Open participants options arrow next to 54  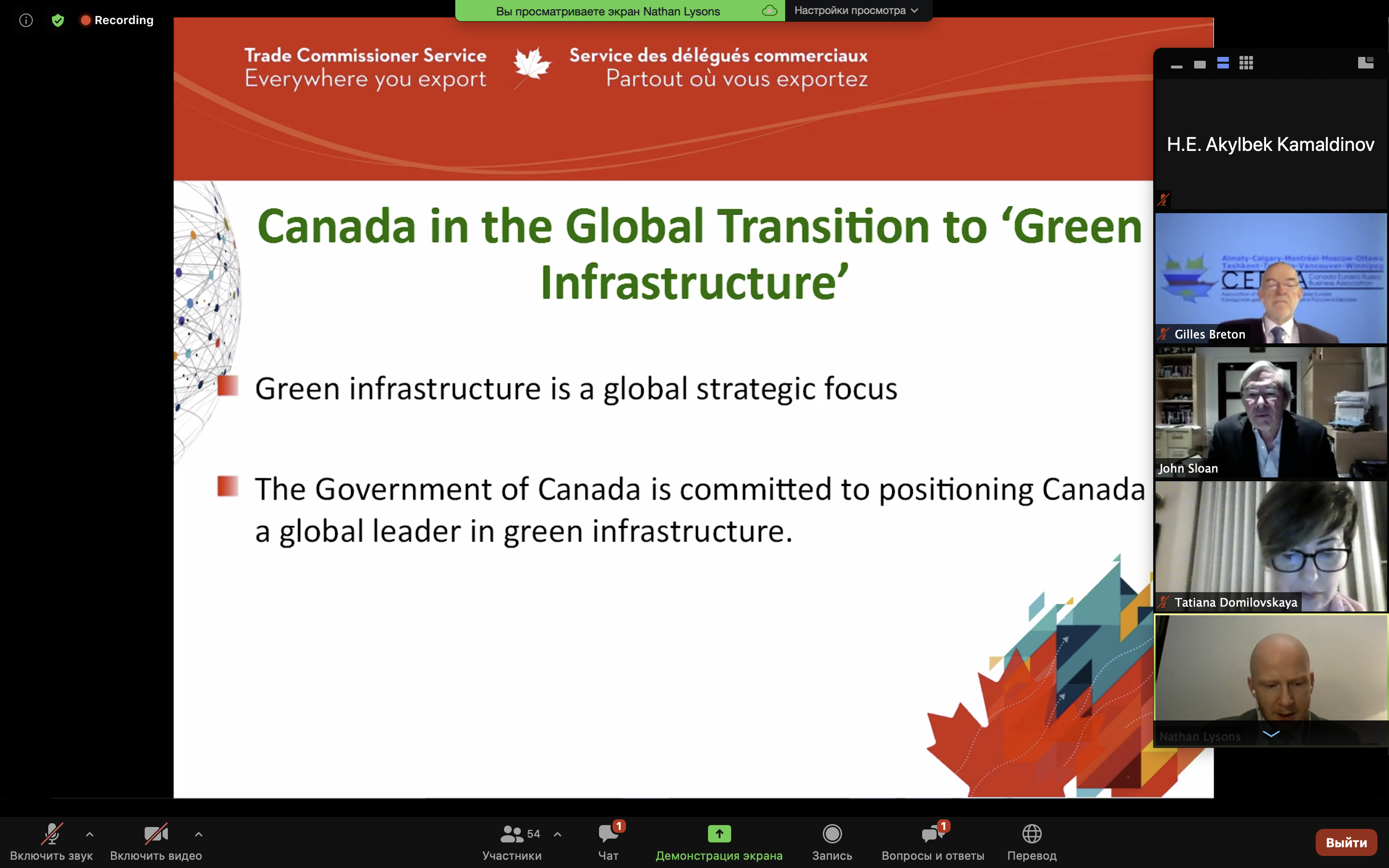(558, 834)
